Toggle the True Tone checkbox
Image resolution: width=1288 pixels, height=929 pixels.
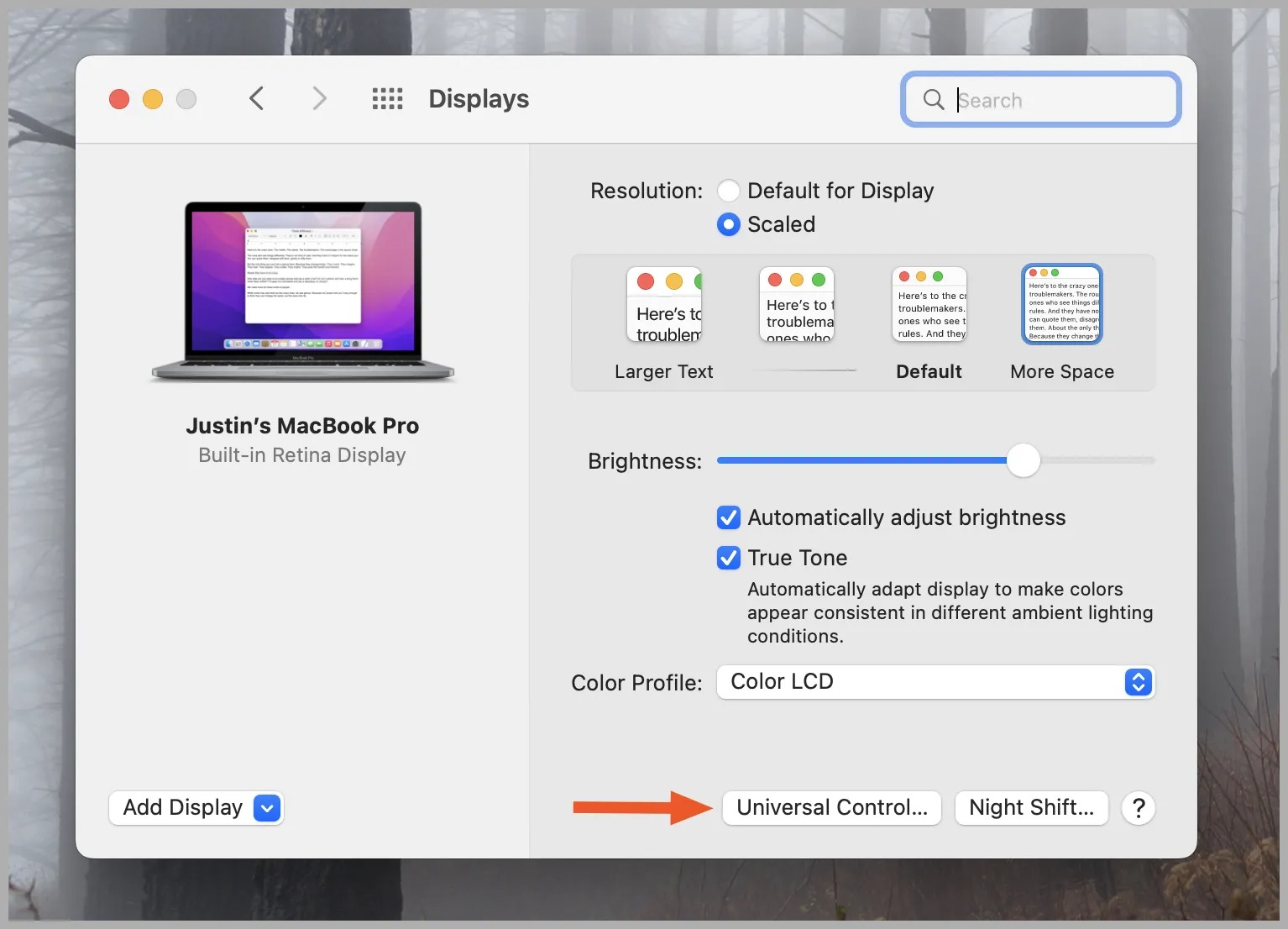tap(729, 558)
